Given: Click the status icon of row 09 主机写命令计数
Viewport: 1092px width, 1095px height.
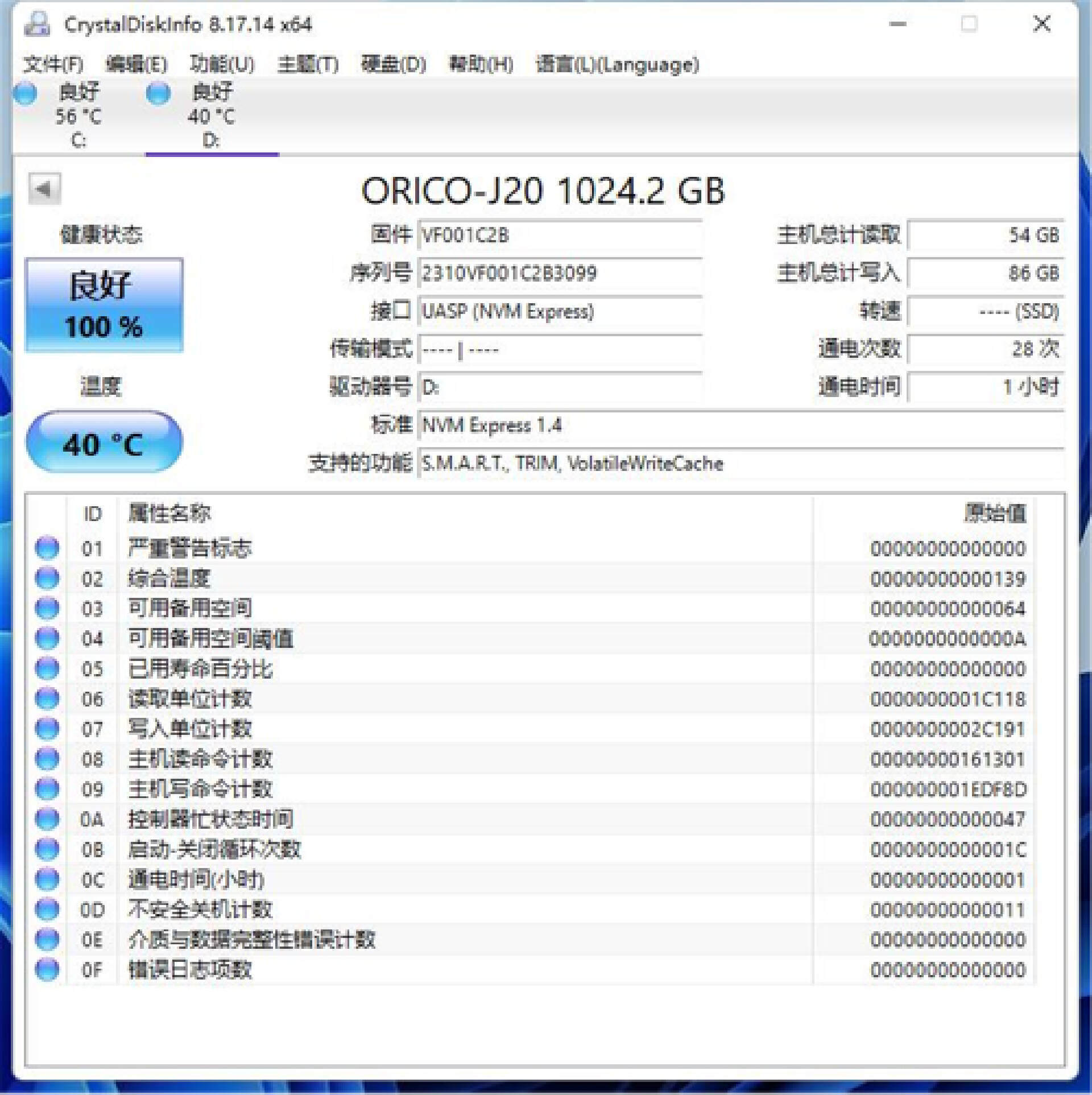Looking at the screenshot, I should click(x=47, y=789).
